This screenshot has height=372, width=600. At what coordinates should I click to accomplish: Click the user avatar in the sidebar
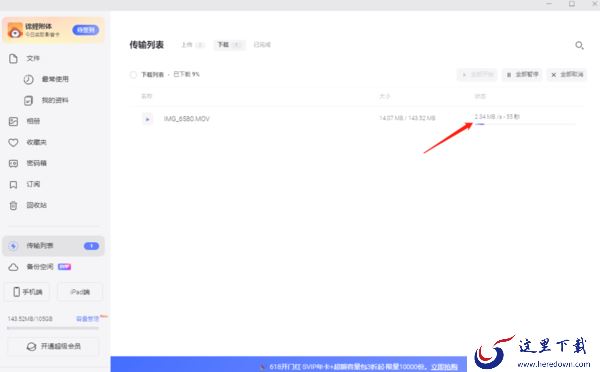point(15,30)
